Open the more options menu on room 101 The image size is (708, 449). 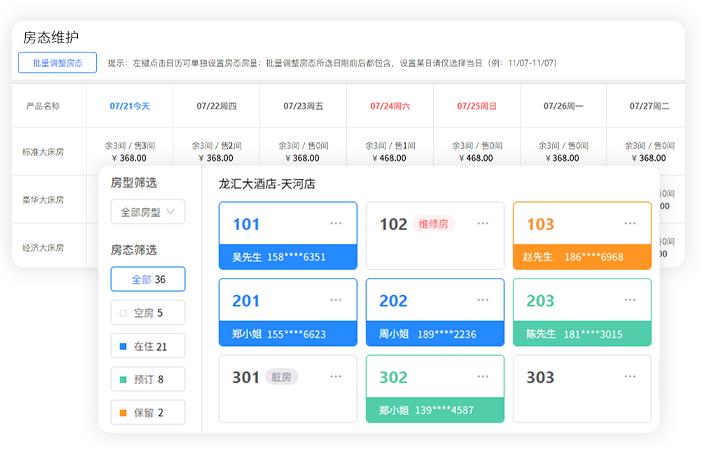tap(336, 224)
